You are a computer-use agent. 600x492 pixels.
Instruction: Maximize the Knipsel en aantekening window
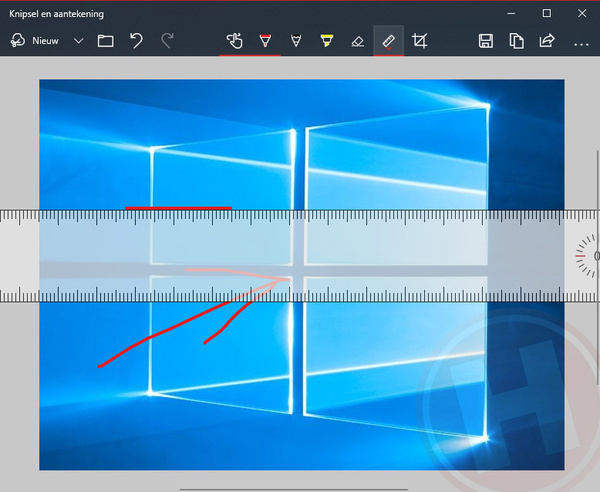pyautogui.click(x=547, y=13)
